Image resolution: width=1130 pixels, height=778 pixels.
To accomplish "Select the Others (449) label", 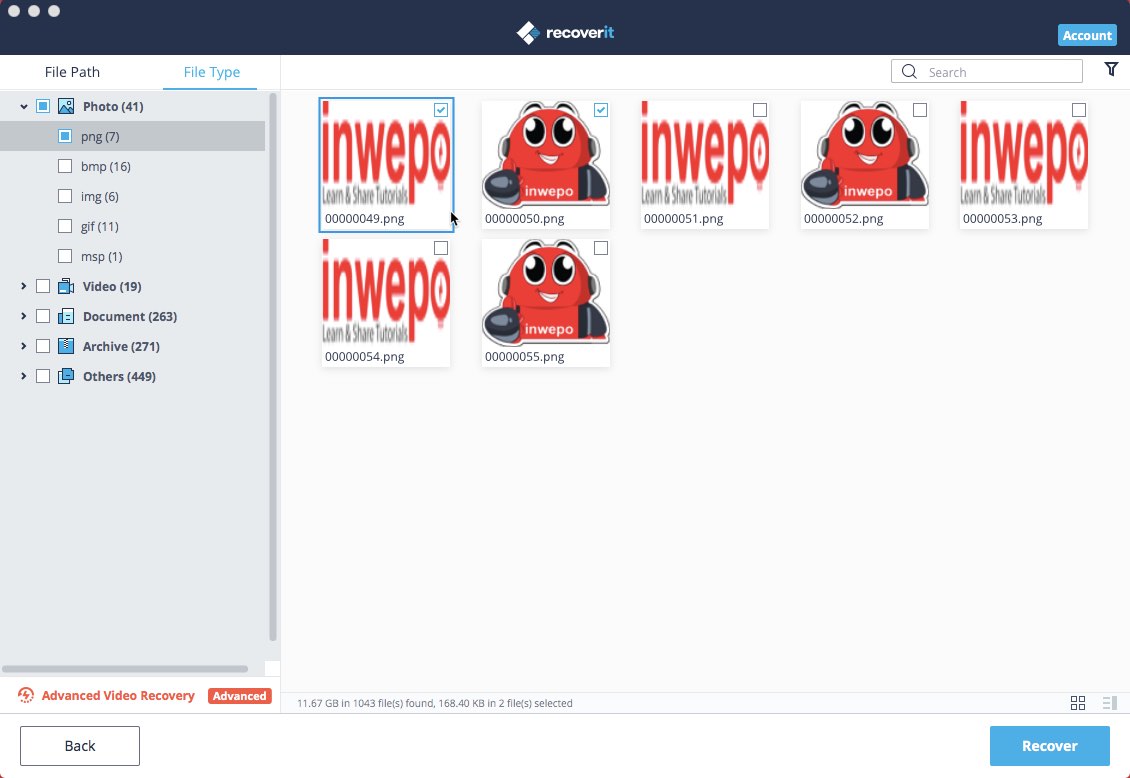I will pos(119,376).
